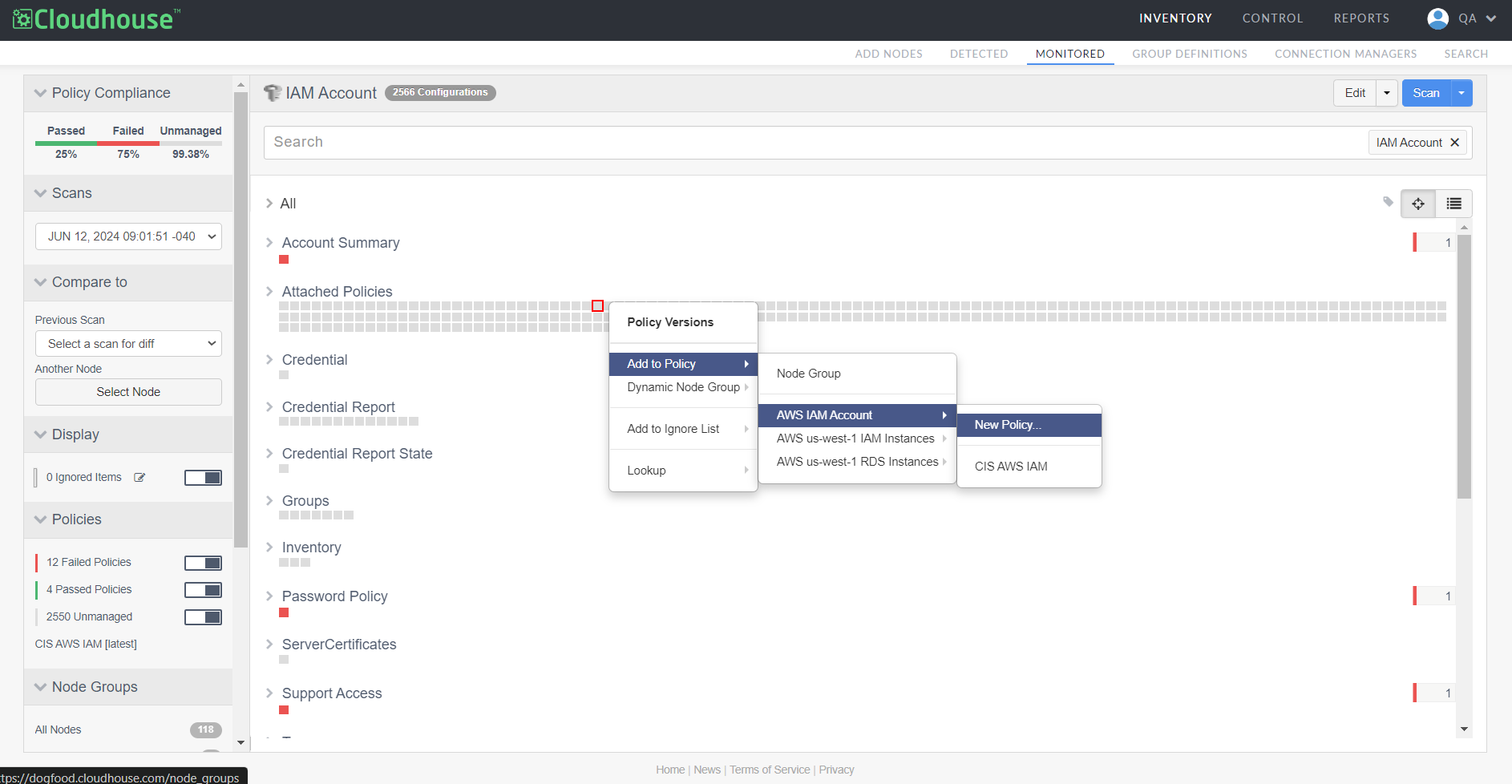This screenshot has width=1512, height=784.
Task: Open the Select a scan for diff dropdown
Action: (128, 344)
